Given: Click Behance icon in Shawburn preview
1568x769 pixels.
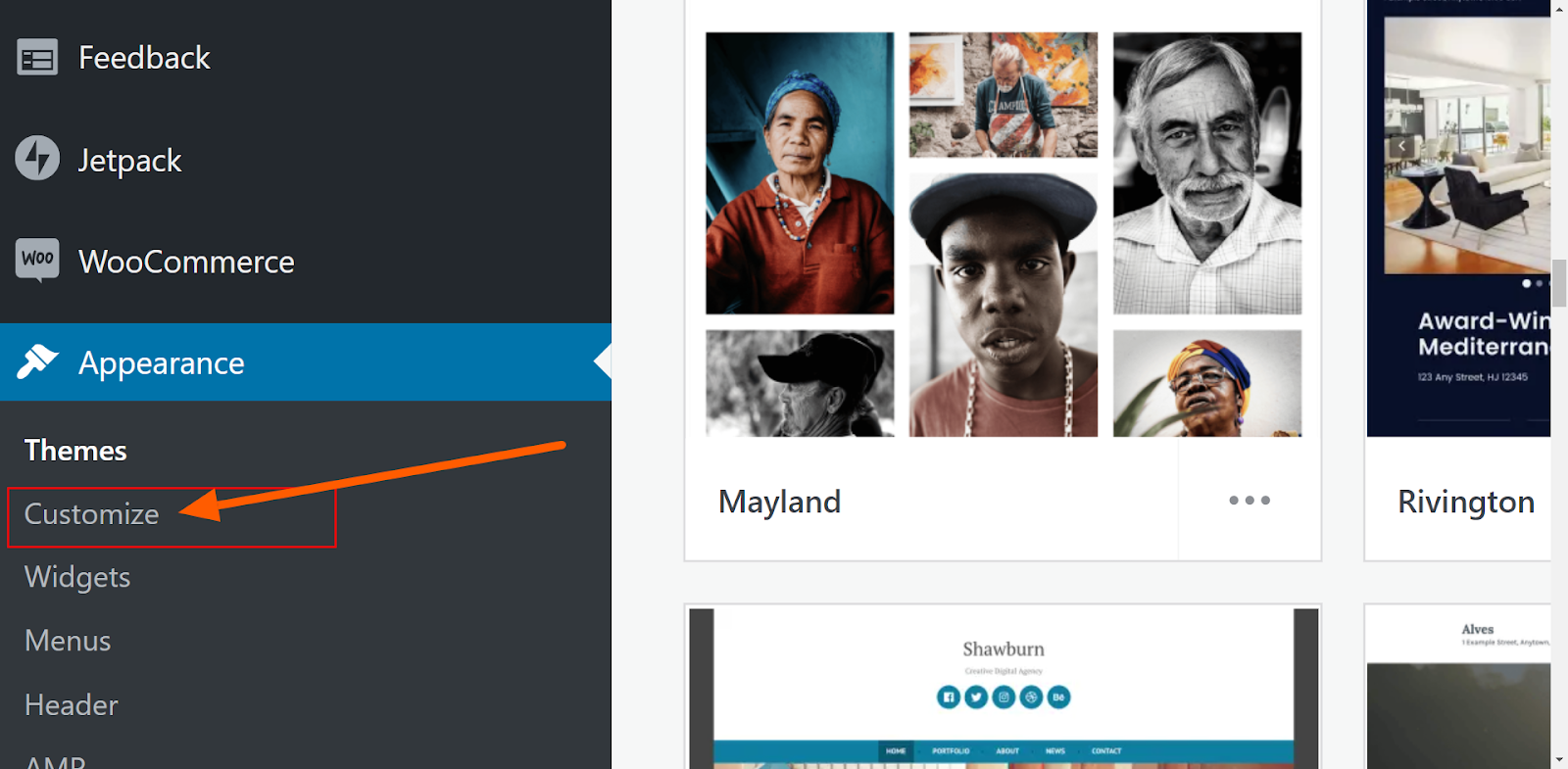Looking at the screenshot, I should [x=1058, y=697].
